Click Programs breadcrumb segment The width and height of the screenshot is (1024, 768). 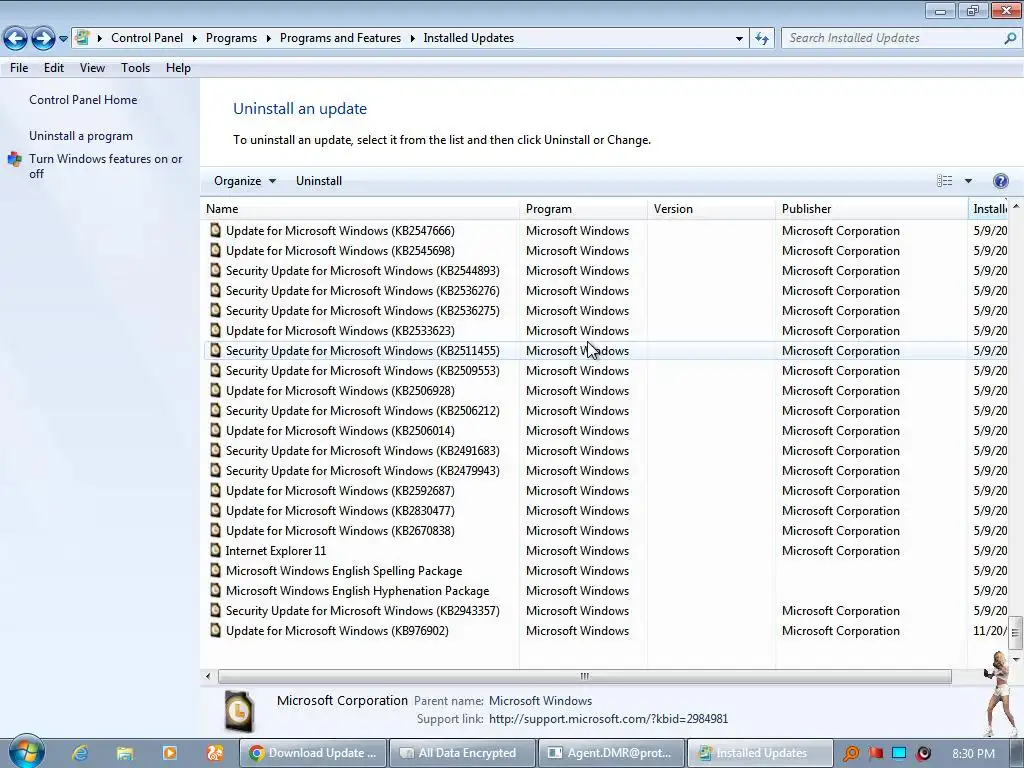231,38
